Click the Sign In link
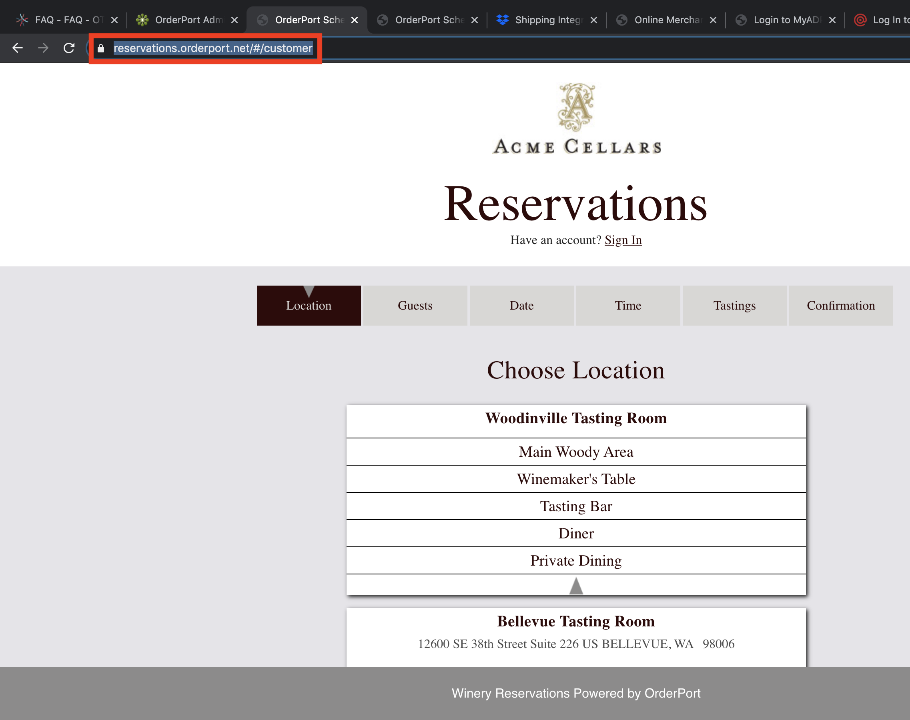This screenshot has height=720, width=910. (x=623, y=240)
